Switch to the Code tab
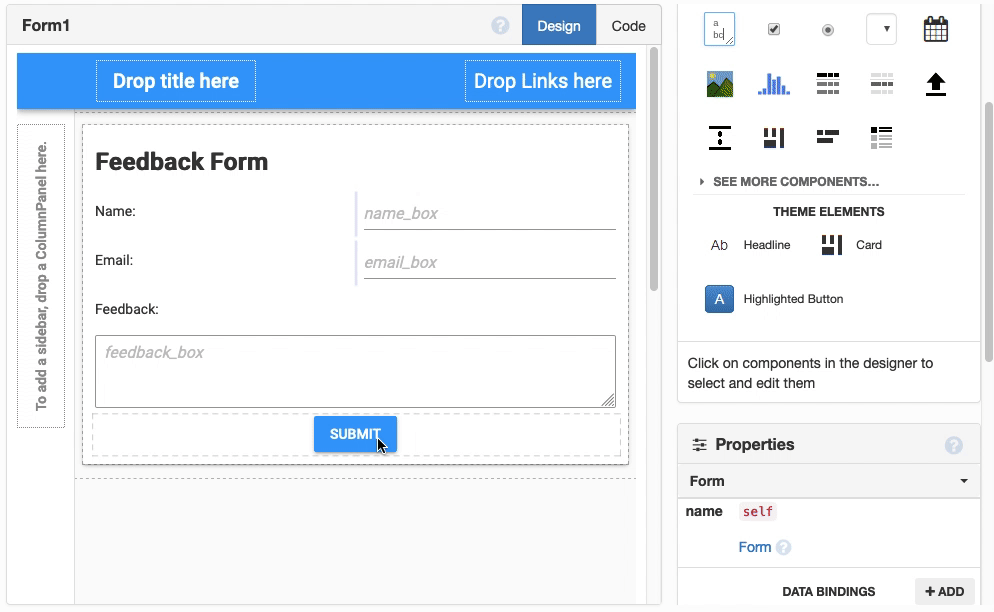 tap(628, 25)
